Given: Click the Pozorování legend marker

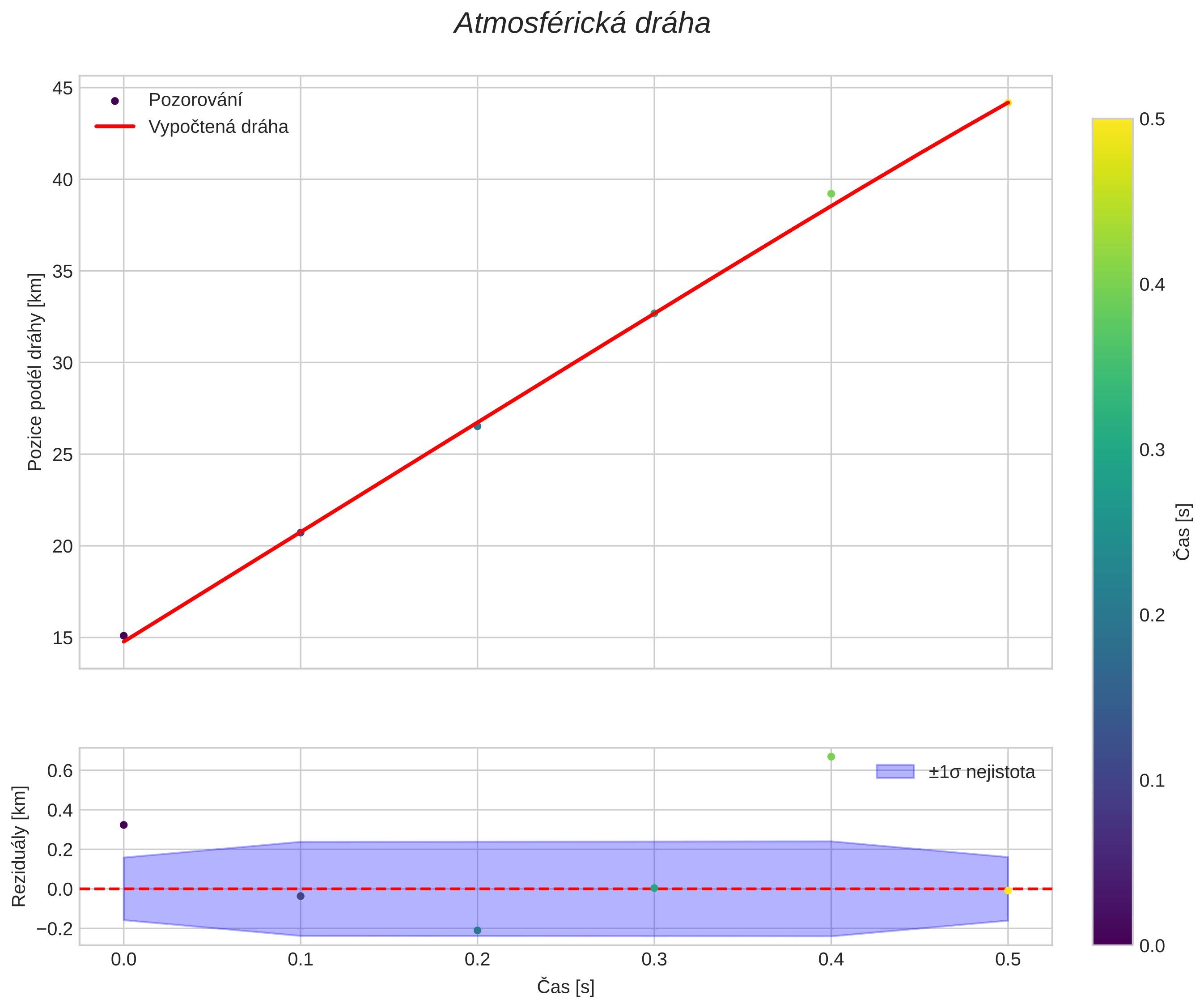Looking at the screenshot, I should [x=114, y=101].
